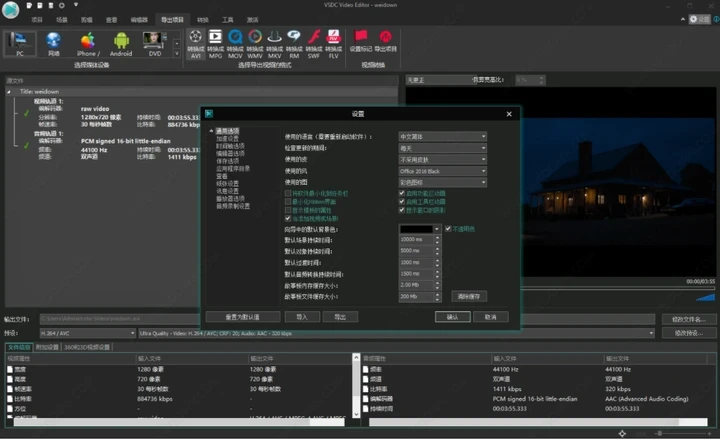Viewport: 720px width, 440px height.
Task: Open the Projects ribbon tab
Action: [x=37, y=20]
